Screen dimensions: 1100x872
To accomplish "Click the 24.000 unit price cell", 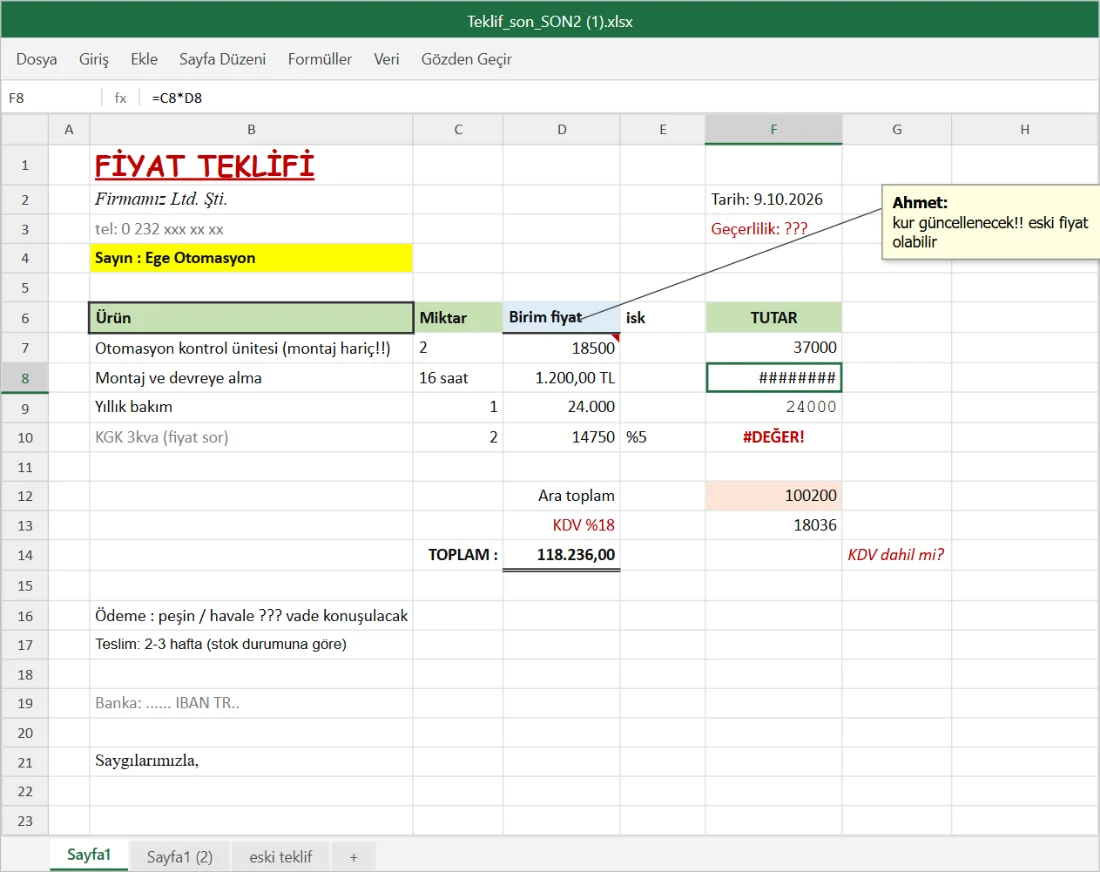I will tap(561, 407).
